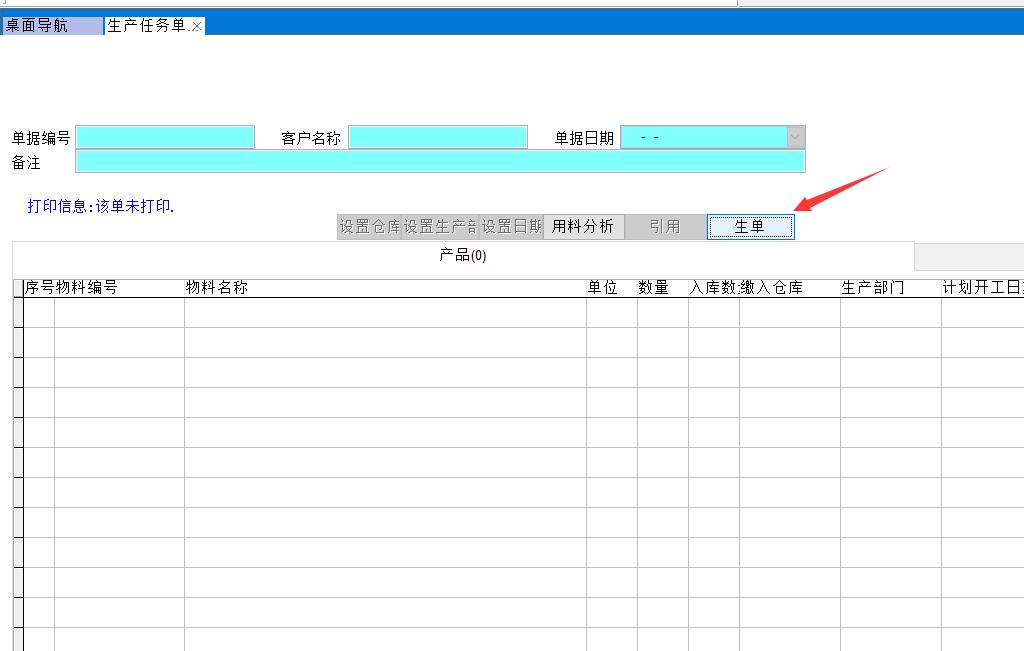Image resolution: width=1024 pixels, height=651 pixels.
Task: Click the 单据编号 input field
Action: tap(165, 138)
